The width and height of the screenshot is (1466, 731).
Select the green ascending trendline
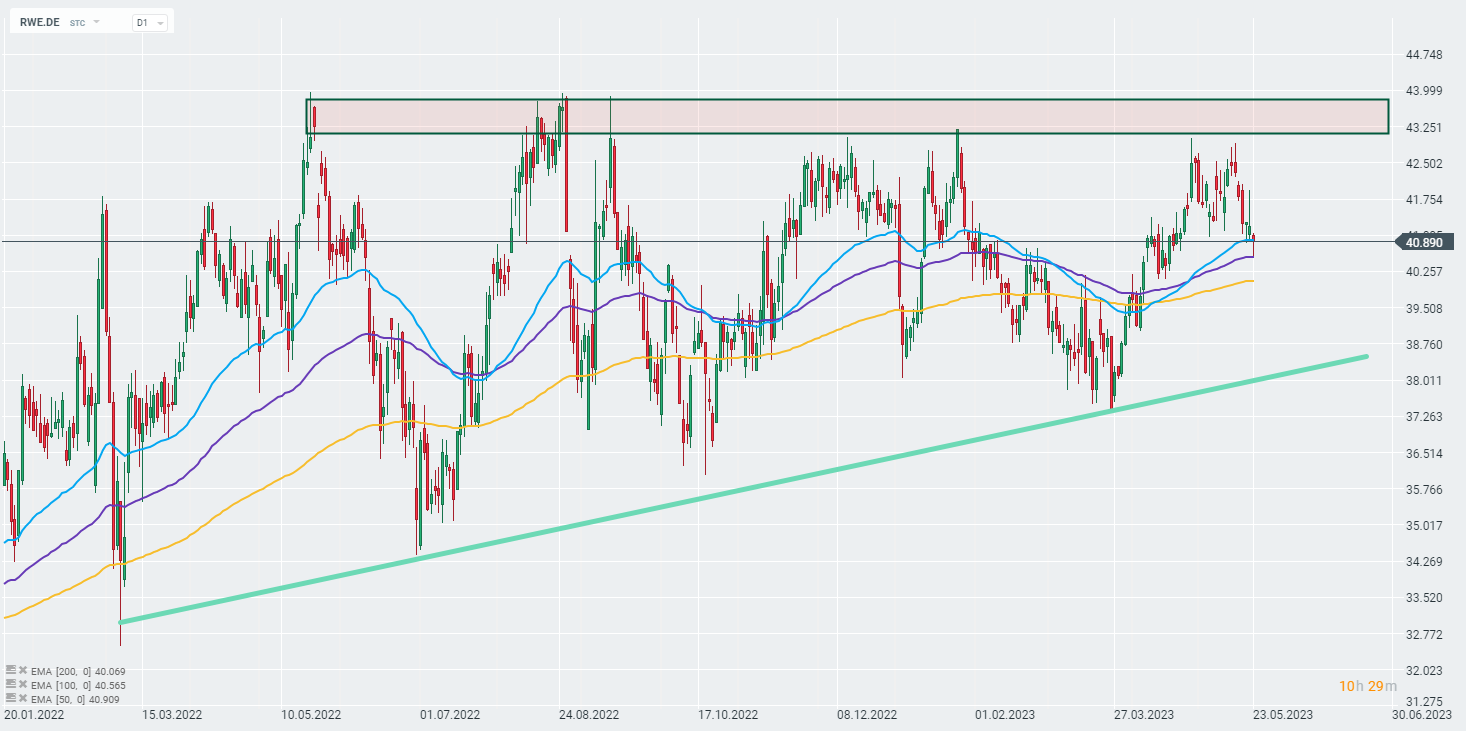pyautogui.click(x=743, y=489)
